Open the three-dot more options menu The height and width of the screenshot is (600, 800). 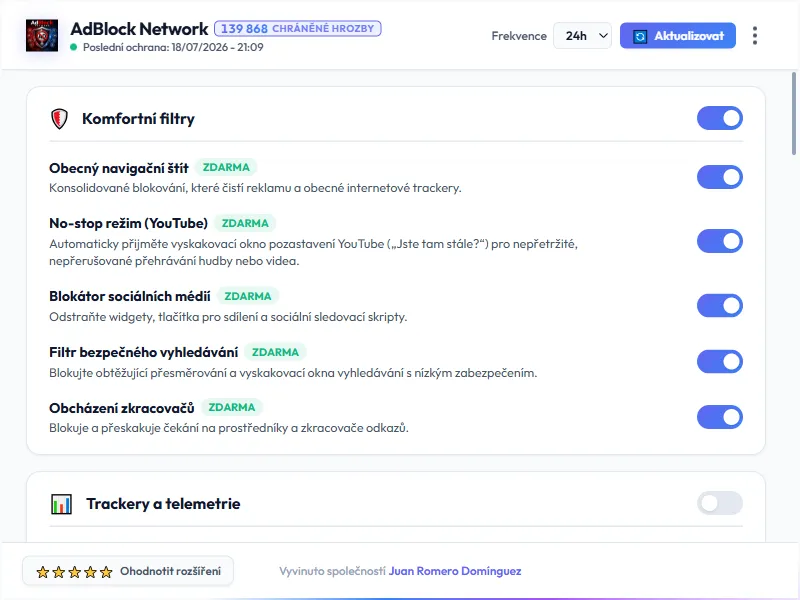click(755, 36)
